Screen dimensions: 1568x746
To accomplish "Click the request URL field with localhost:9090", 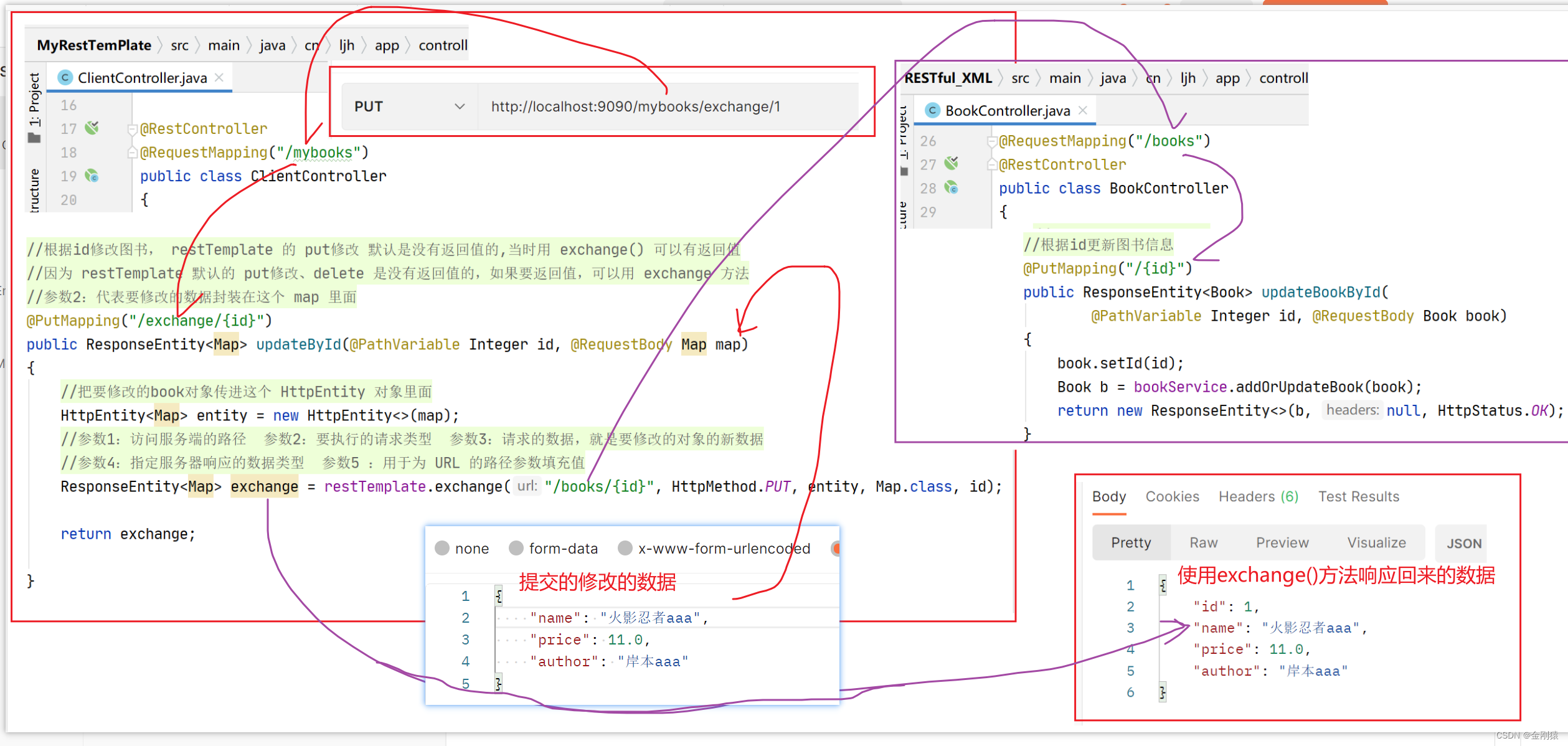I will click(668, 106).
